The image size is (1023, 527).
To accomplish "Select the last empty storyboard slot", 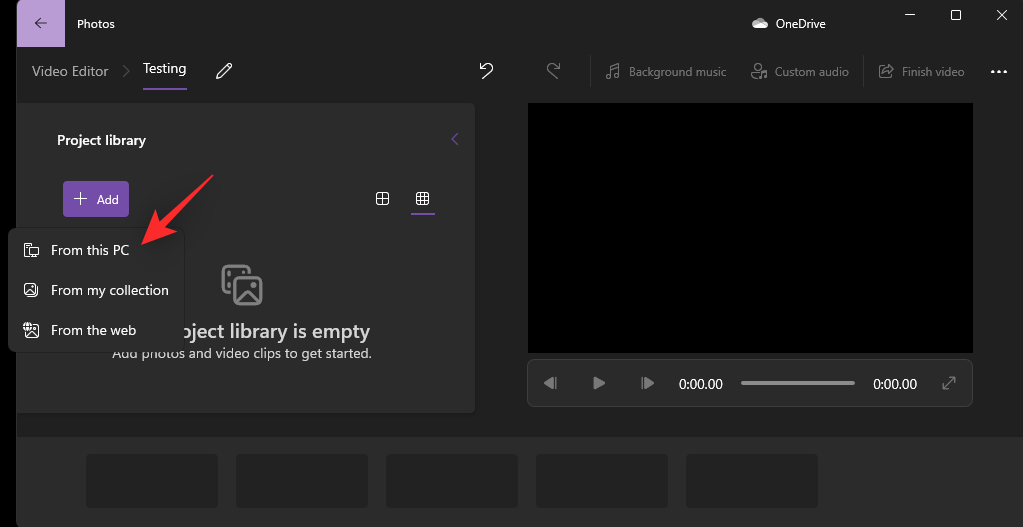I will [x=752, y=481].
